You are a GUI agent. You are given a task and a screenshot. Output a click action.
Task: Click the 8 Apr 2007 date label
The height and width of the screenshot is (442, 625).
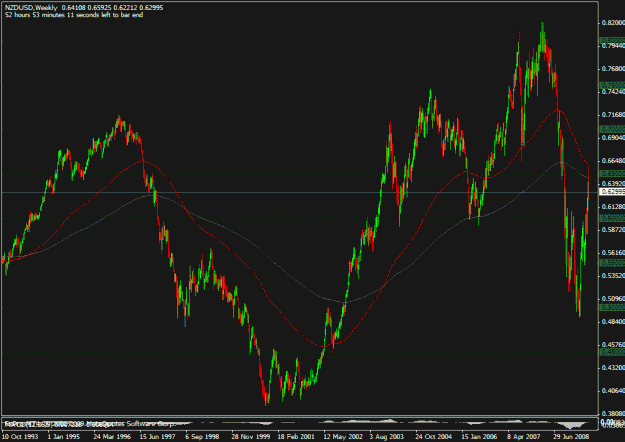(x=524, y=436)
